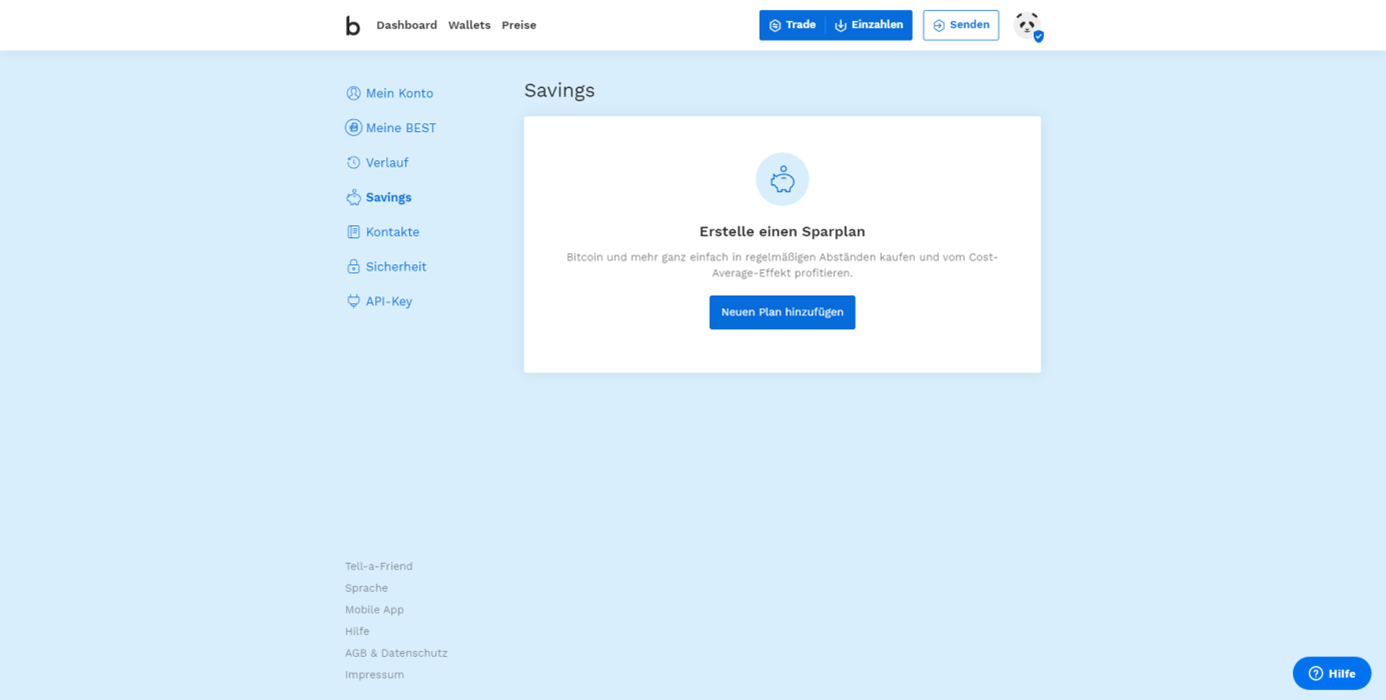The width and height of the screenshot is (1386, 700).
Task: Click the BEST coin icon in sidebar
Action: pos(352,127)
